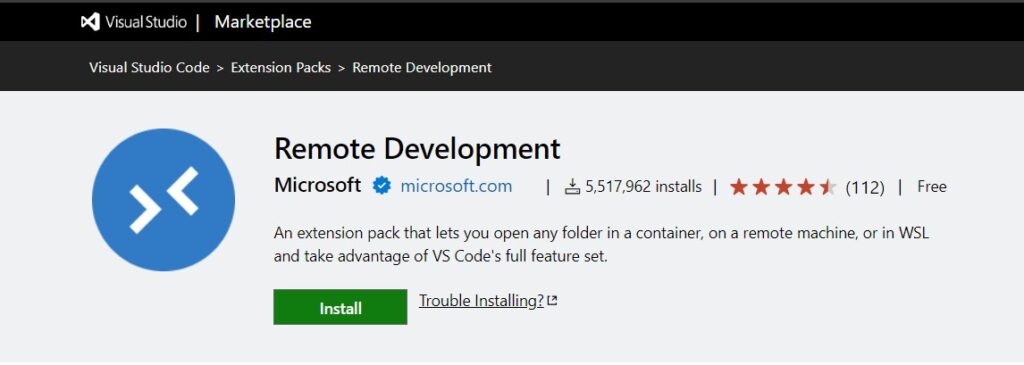Visit the microsoft.com domain link
This screenshot has height=365, width=1024.
[456, 186]
